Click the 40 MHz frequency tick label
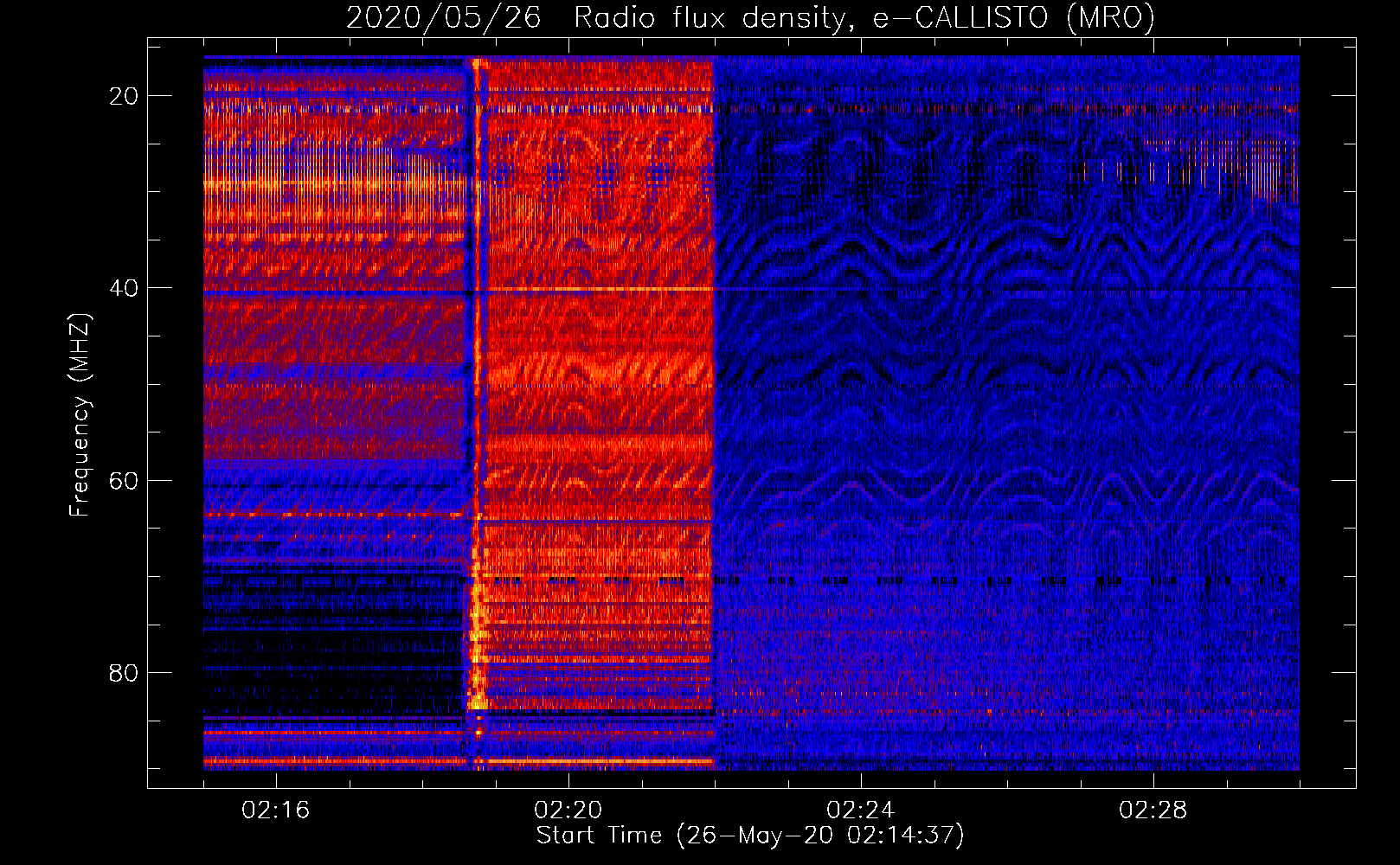 [x=124, y=288]
